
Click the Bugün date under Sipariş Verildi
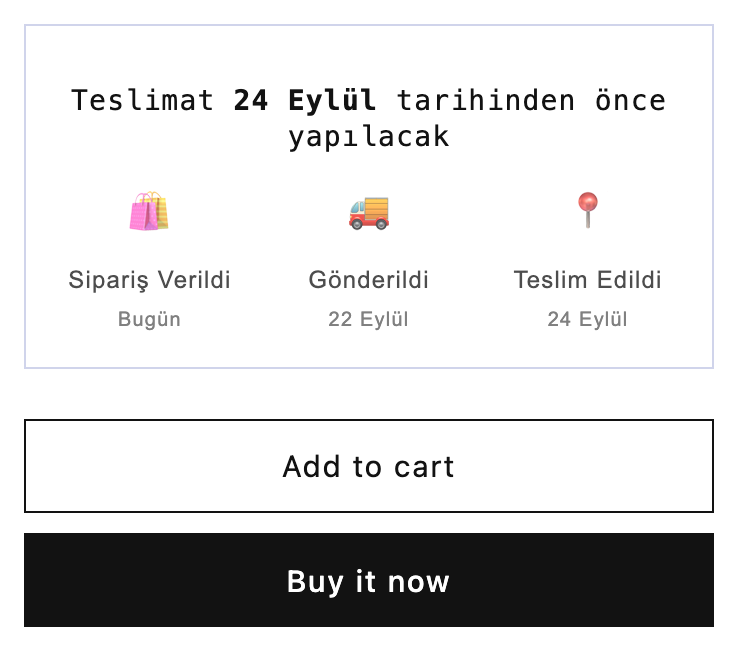(x=149, y=320)
